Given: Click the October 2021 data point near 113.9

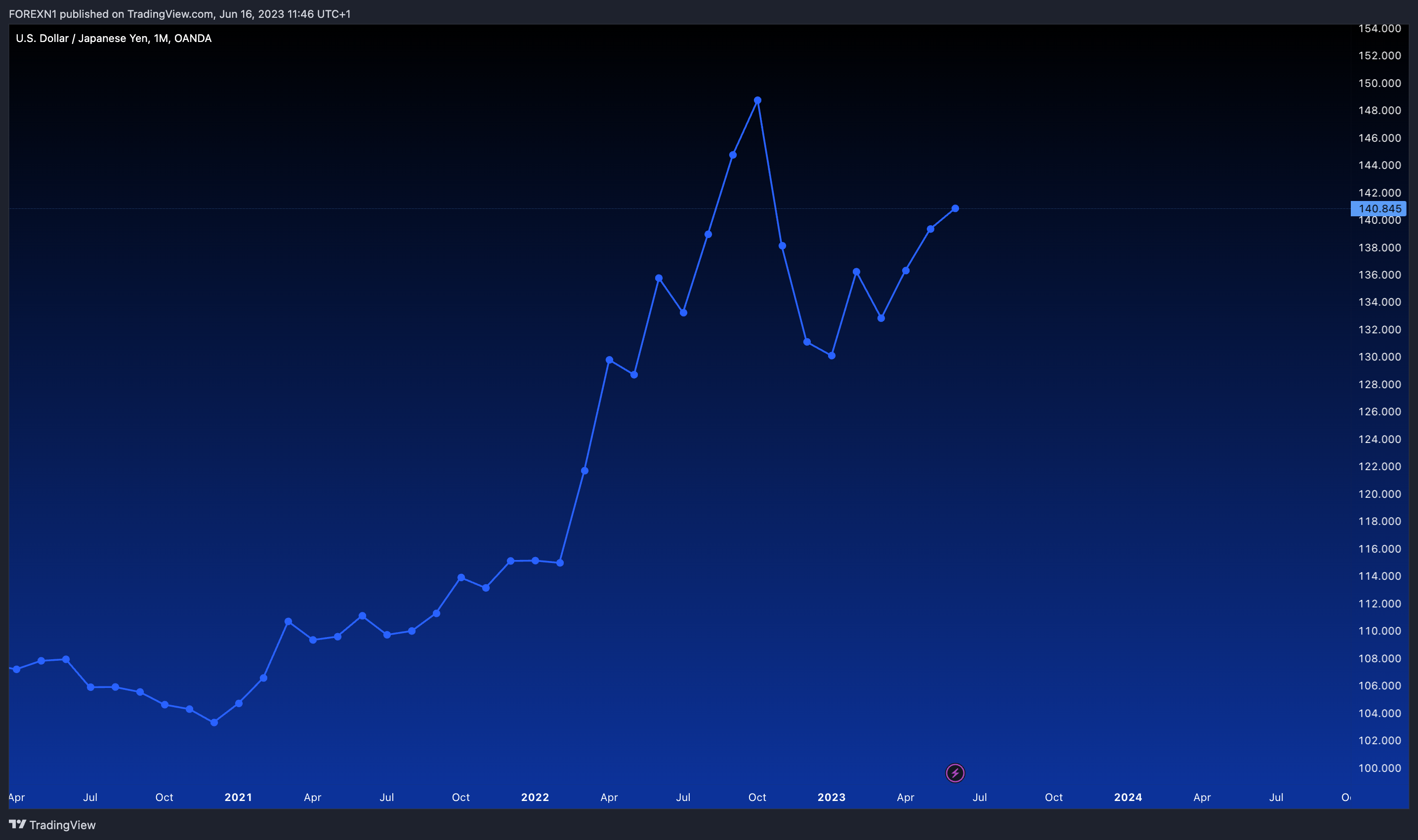Looking at the screenshot, I should pyautogui.click(x=461, y=577).
